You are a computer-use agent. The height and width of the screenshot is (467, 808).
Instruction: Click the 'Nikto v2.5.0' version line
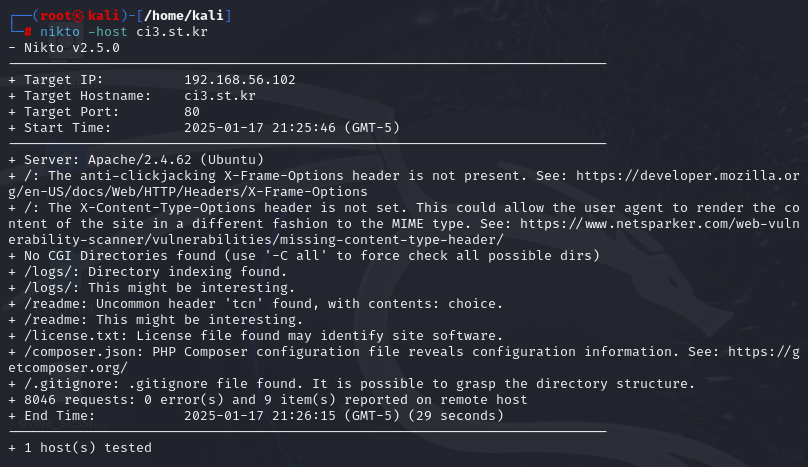point(64,48)
